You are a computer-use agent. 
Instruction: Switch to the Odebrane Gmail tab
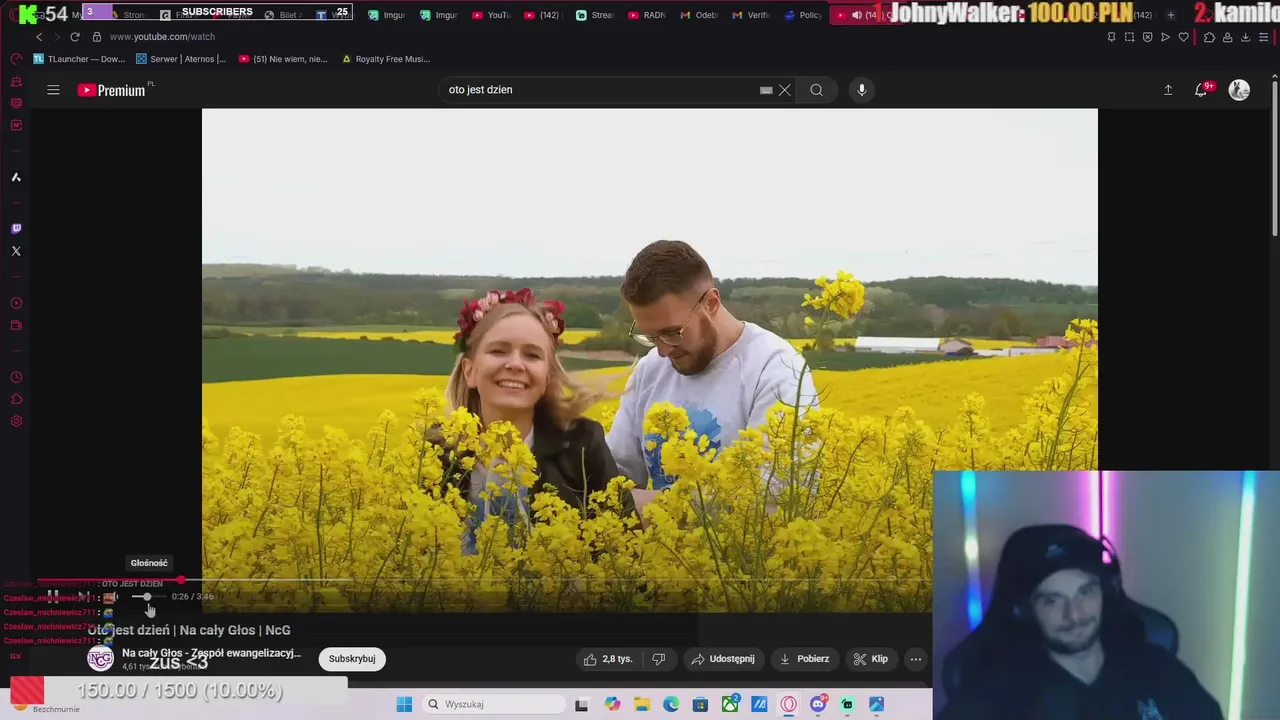(699, 15)
